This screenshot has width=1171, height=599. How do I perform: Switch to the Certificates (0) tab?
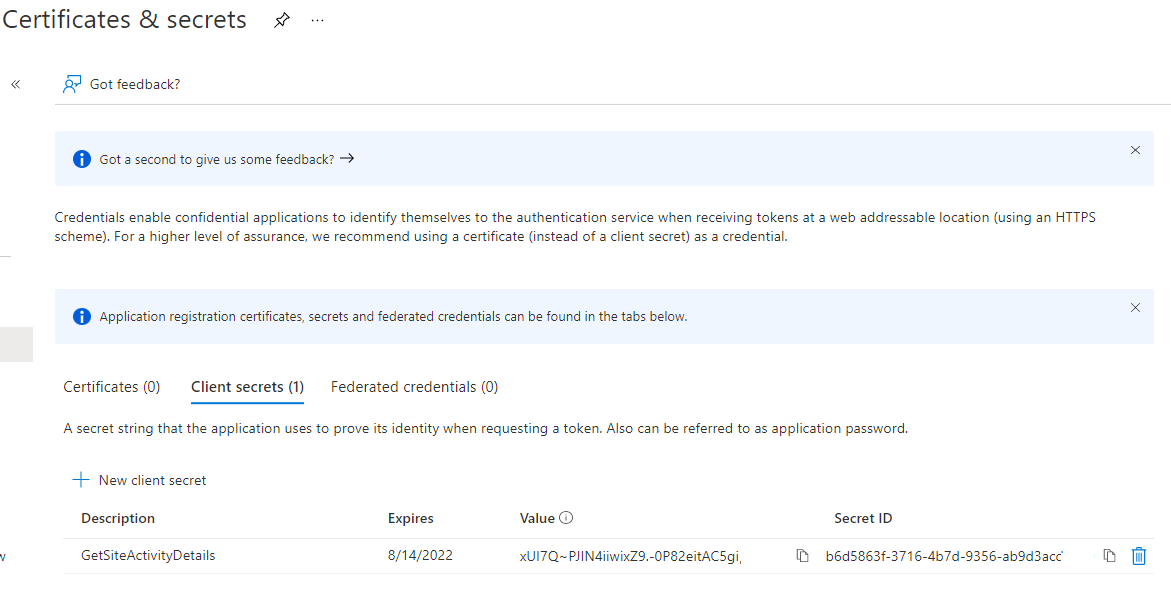112,387
